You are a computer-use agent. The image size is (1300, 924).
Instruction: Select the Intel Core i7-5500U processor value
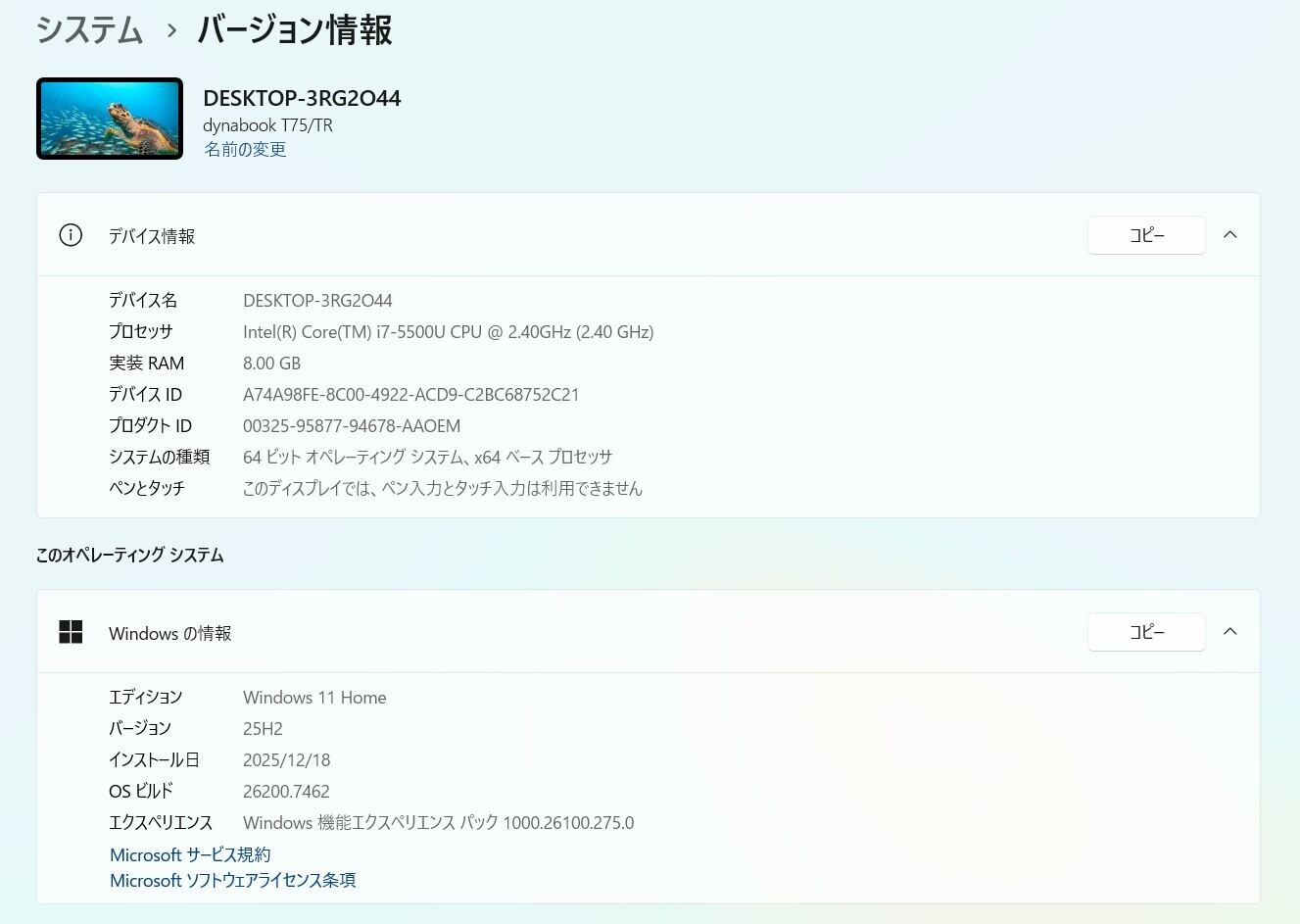[x=449, y=332]
